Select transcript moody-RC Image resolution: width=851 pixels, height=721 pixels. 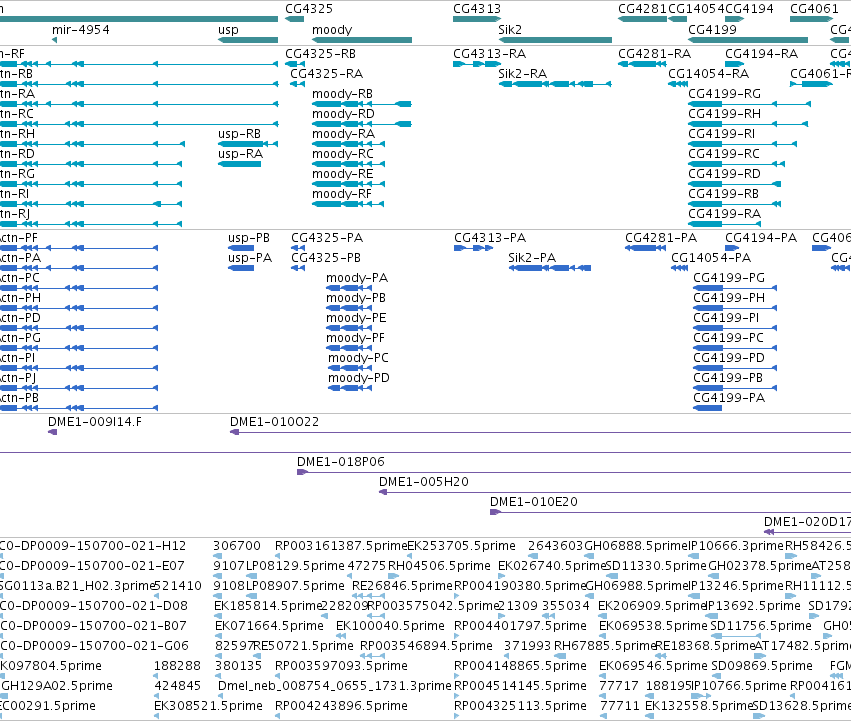pos(348,164)
